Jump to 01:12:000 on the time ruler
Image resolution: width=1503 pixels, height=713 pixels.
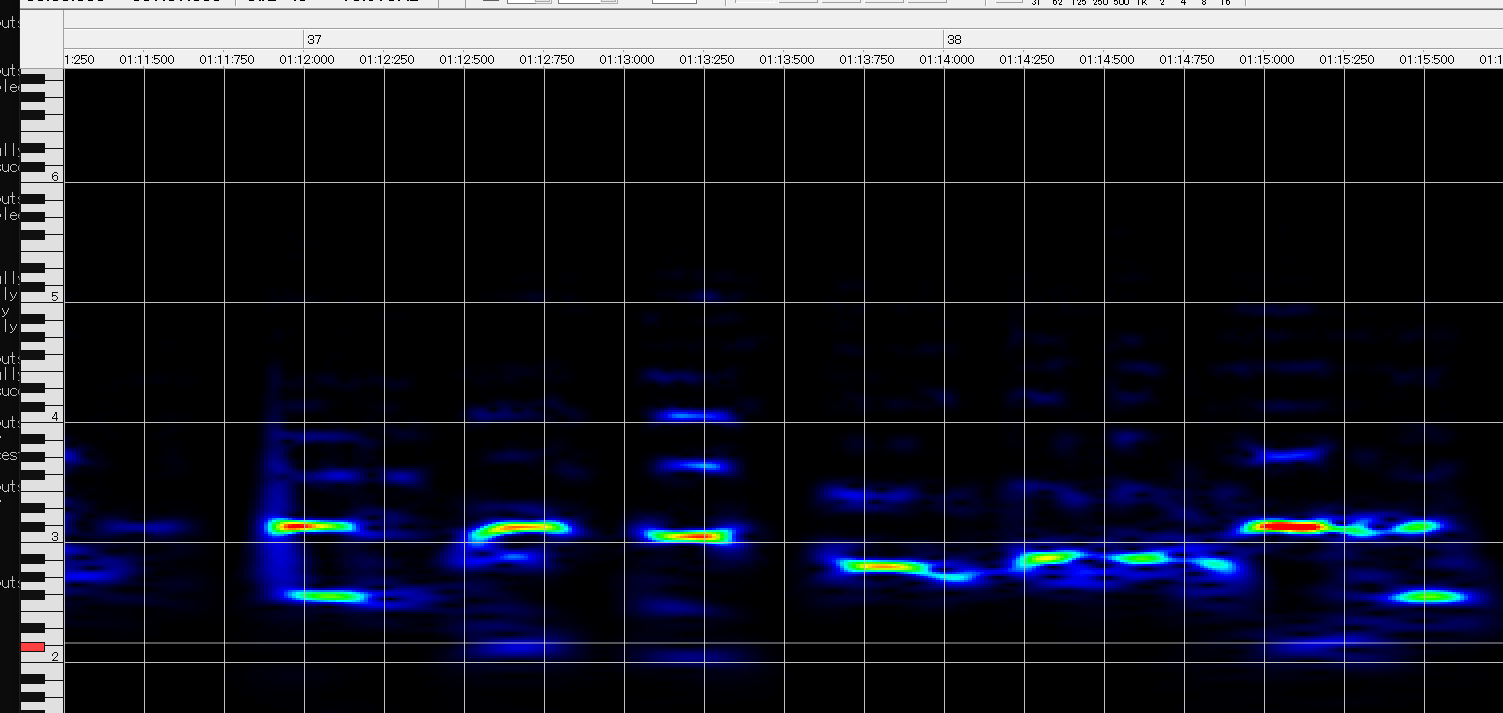[x=307, y=60]
